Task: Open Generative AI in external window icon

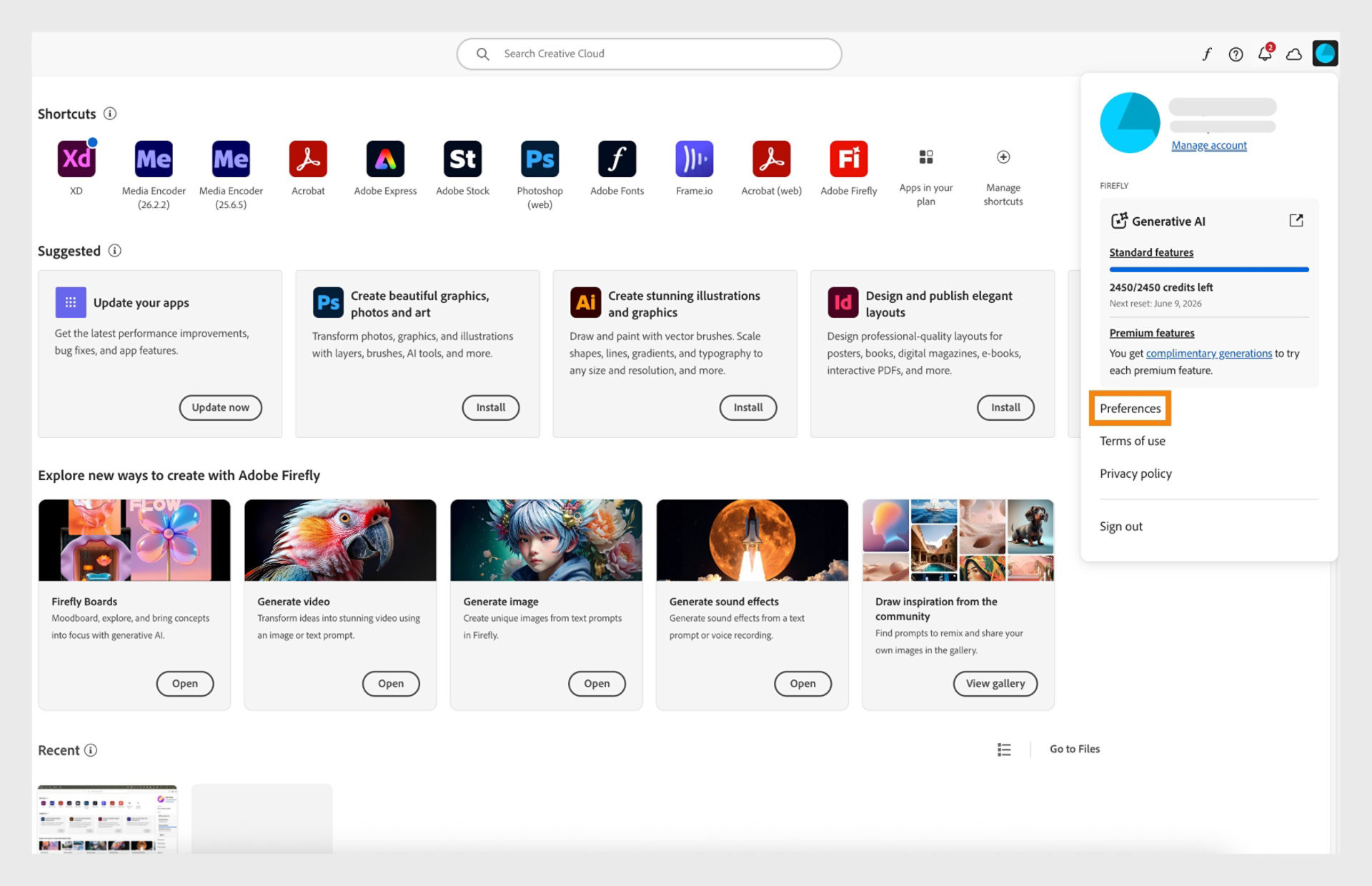Action: point(1296,220)
